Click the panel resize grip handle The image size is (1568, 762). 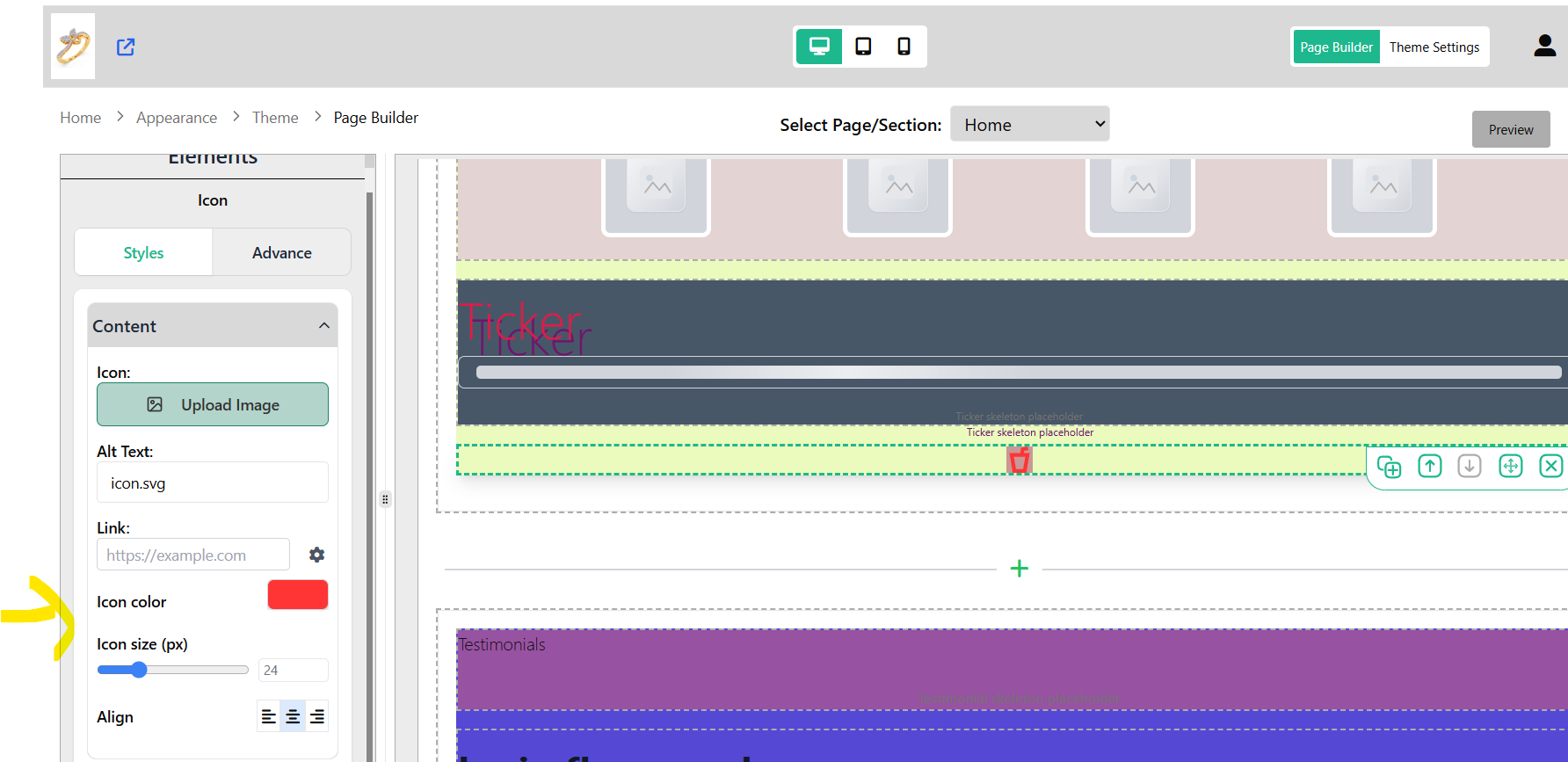[385, 499]
